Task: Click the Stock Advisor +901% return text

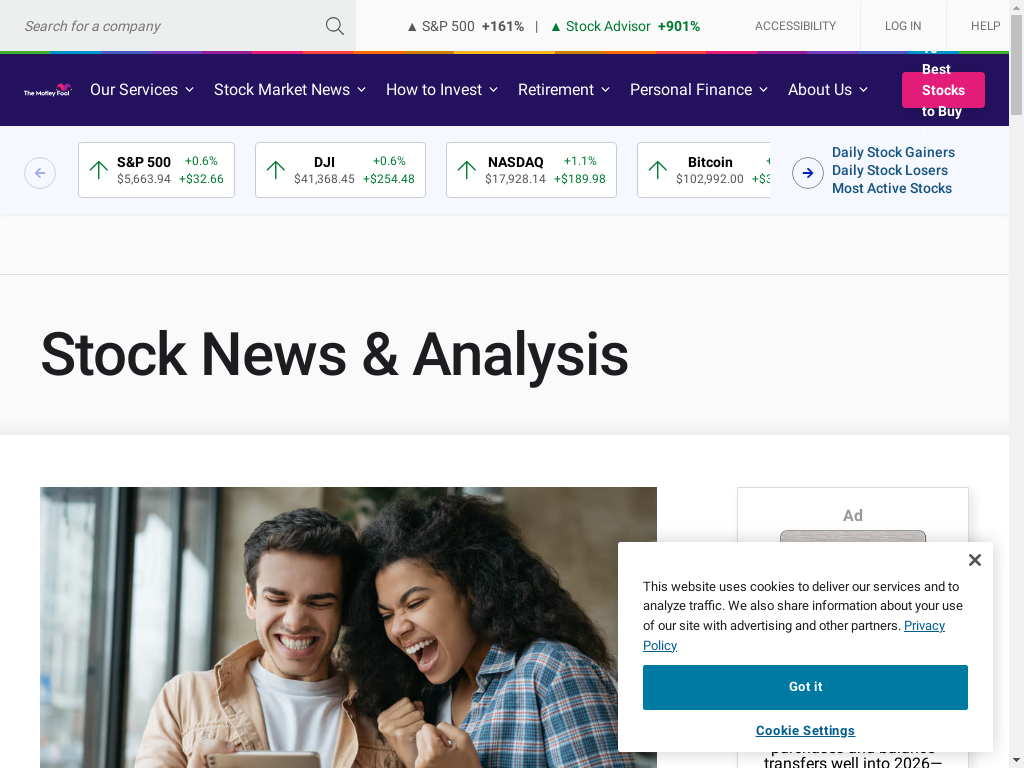Action: (x=626, y=26)
